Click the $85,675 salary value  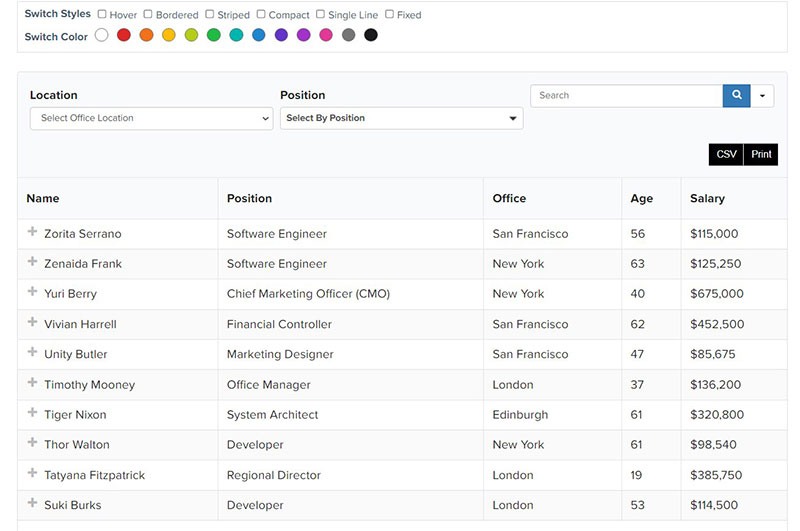pyautogui.click(x=713, y=355)
